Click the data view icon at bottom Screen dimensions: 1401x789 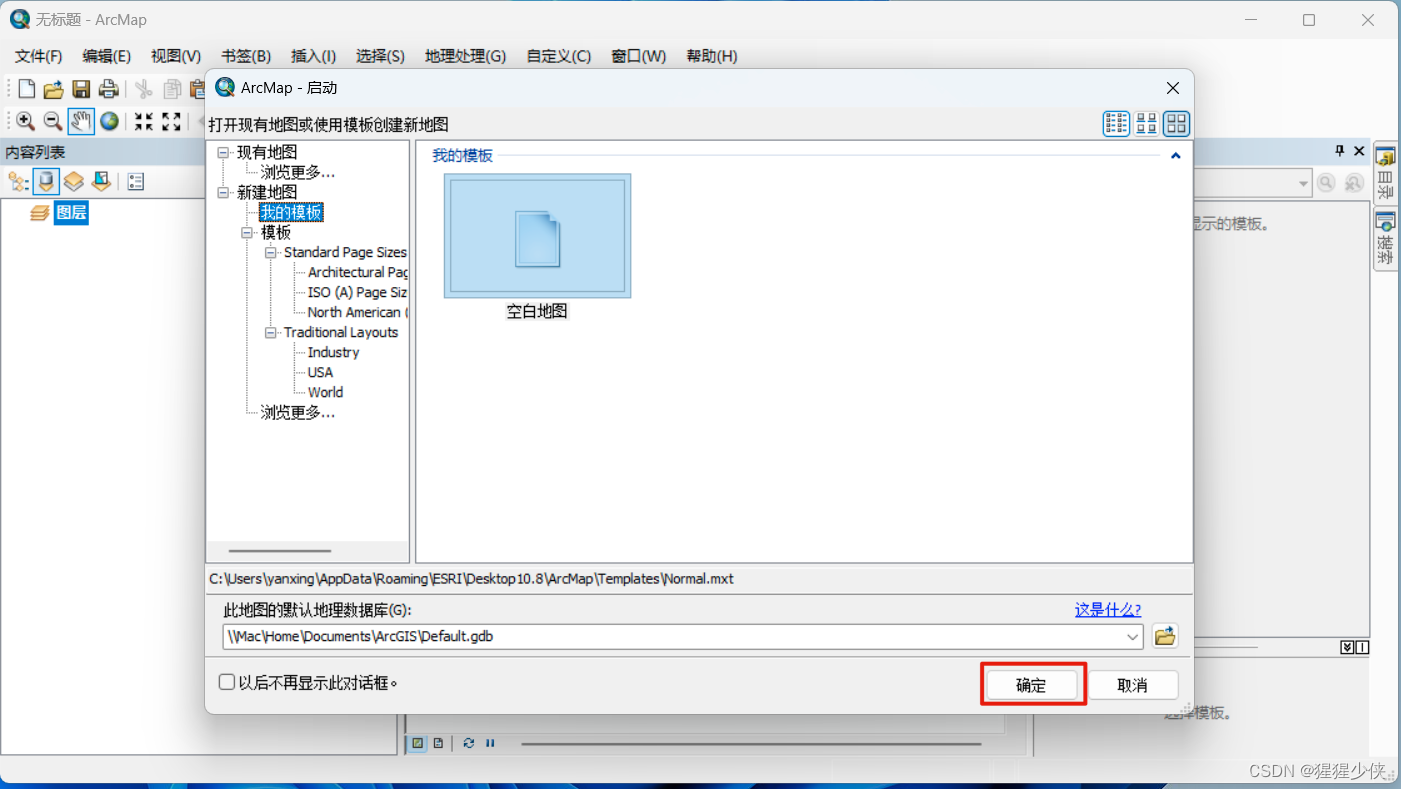(x=418, y=743)
